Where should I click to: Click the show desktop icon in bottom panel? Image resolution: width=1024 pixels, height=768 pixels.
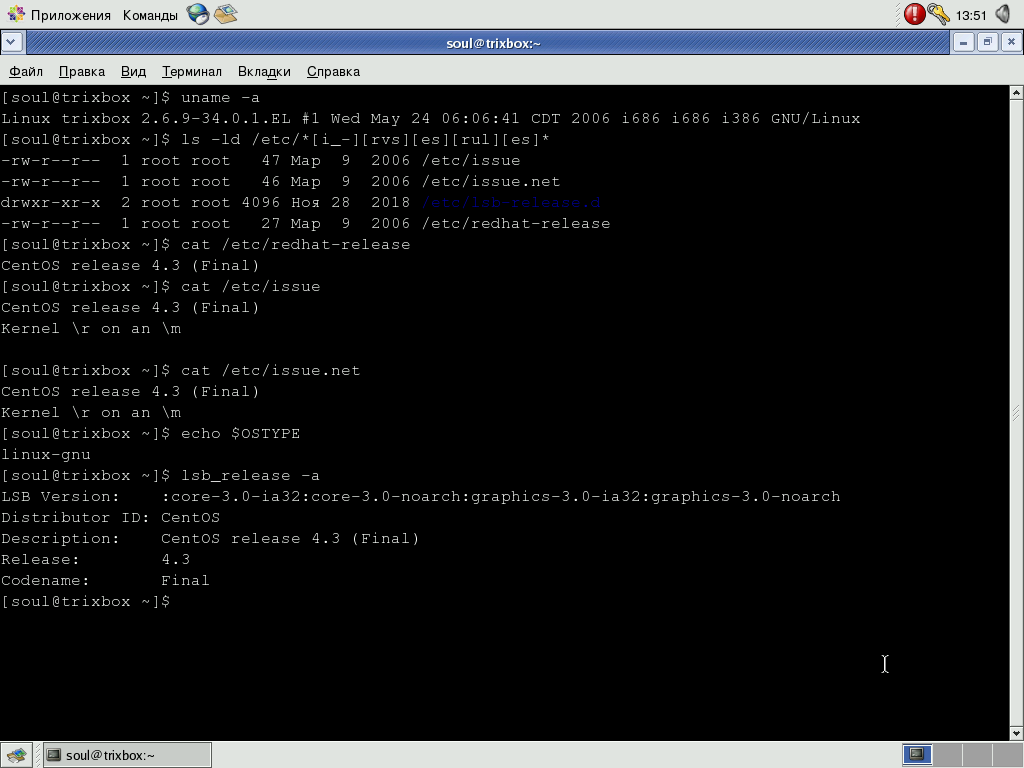(x=16, y=755)
